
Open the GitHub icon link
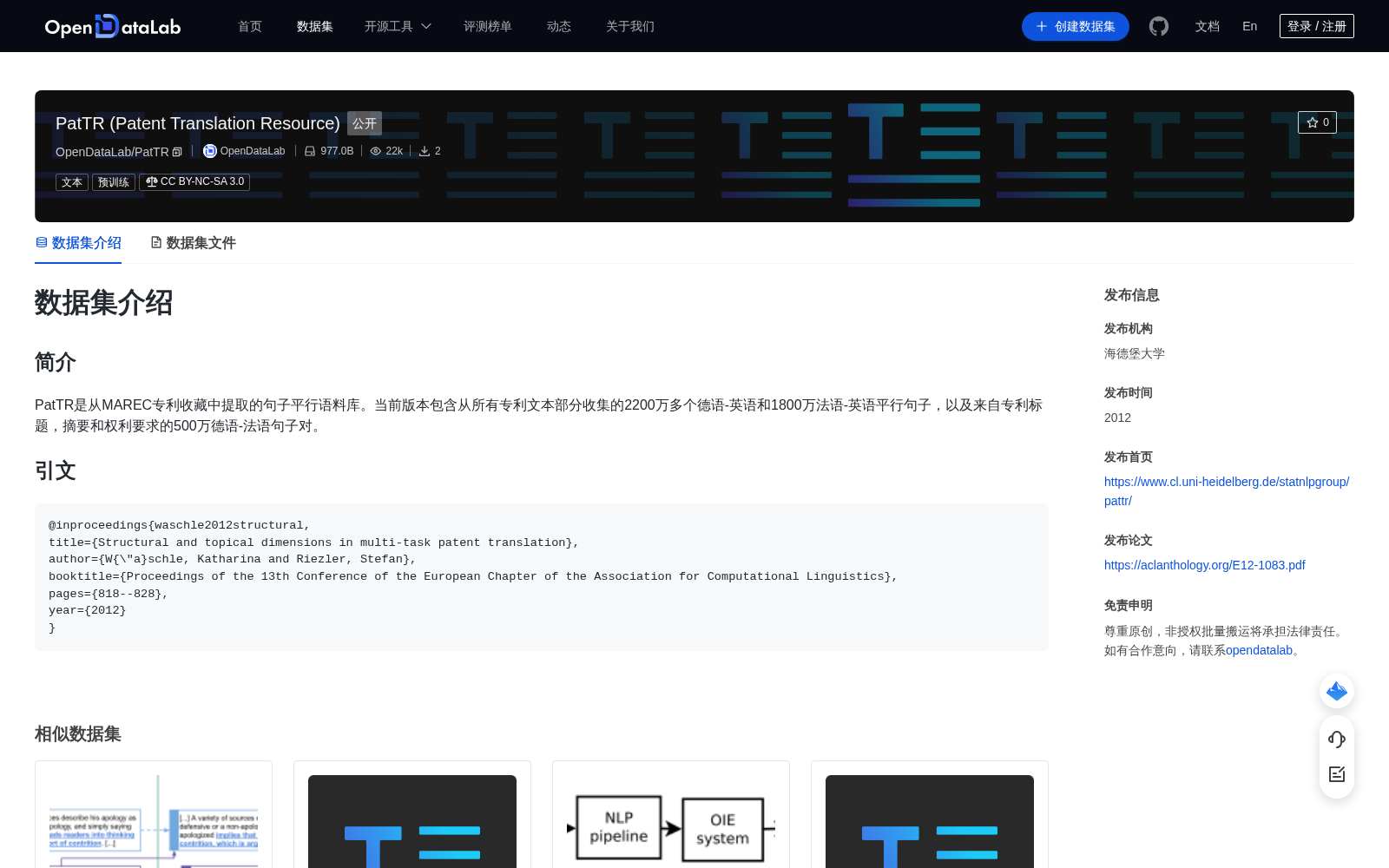1159,26
